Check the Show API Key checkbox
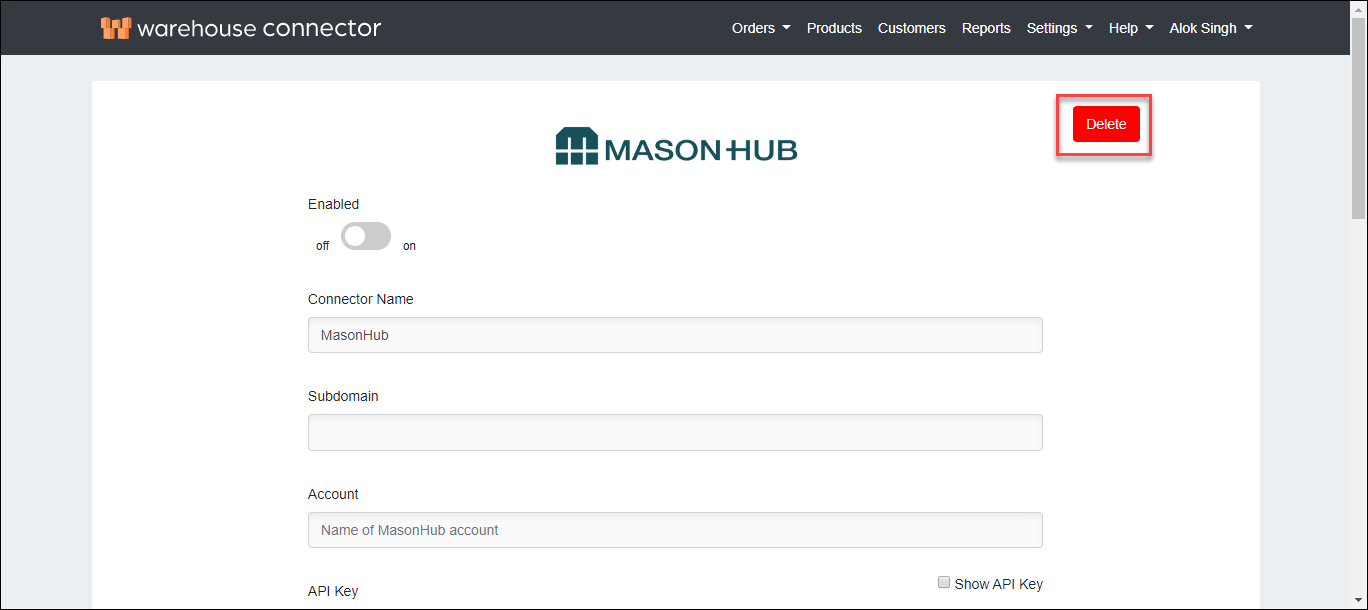 point(944,583)
